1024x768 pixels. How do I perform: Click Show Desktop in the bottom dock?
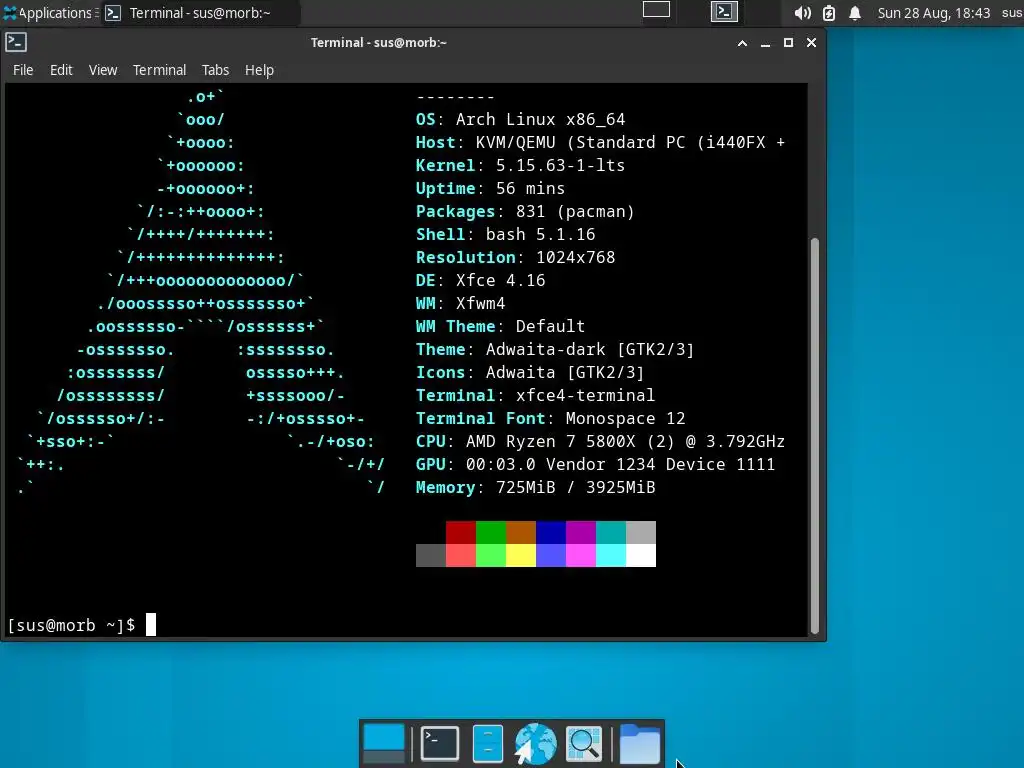point(384,744)
